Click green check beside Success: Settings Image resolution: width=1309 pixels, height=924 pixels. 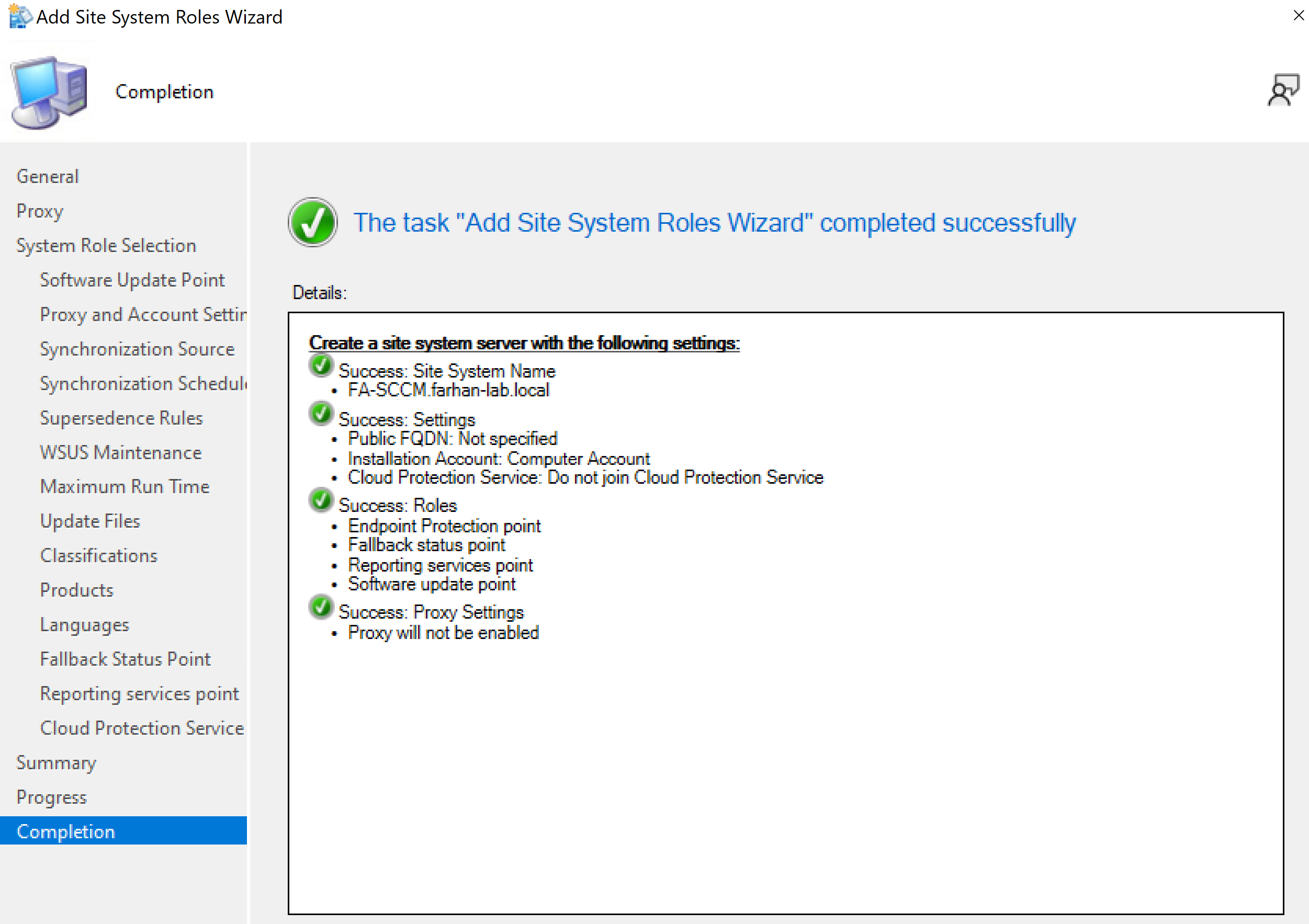[x=321, y=414]
